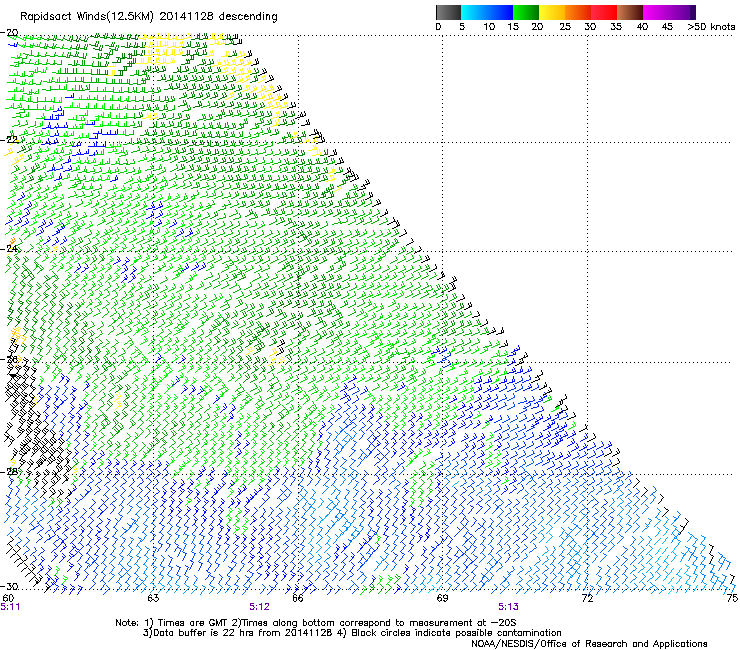Viewport: 740px width, 650px height.
Task: Click the chart title 'Rapidscat Winds(12.5KM) 20141128 descending'
Action: pyautogui.click(x=149, y=17)
